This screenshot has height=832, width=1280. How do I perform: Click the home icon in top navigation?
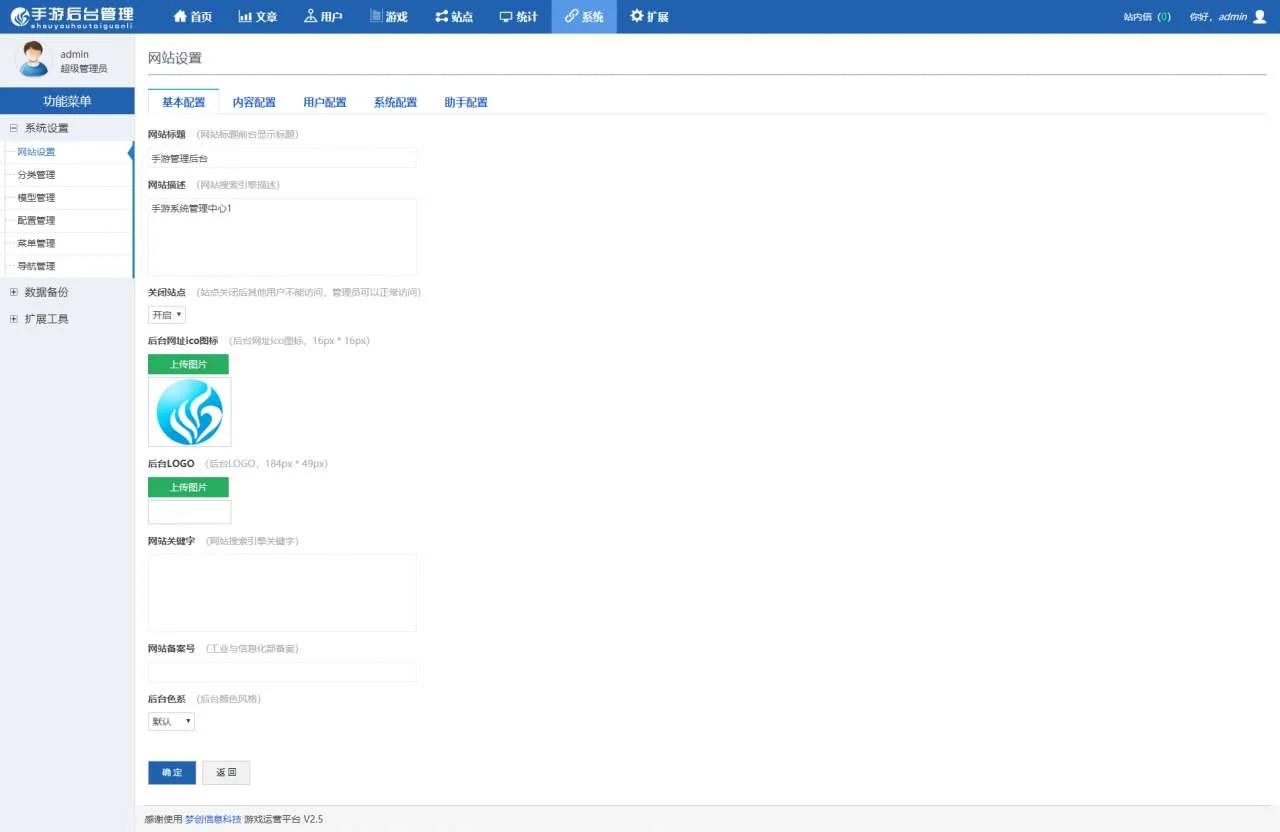[x=180, y=17]
